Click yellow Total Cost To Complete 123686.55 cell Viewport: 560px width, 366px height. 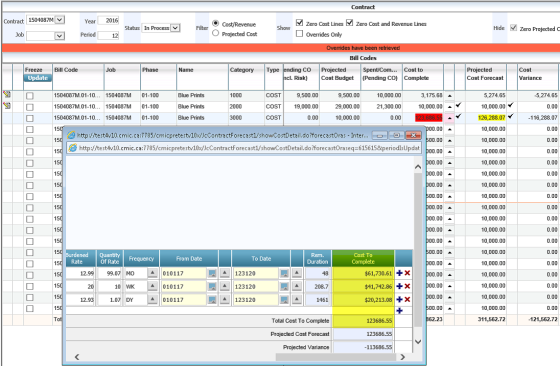363,321
